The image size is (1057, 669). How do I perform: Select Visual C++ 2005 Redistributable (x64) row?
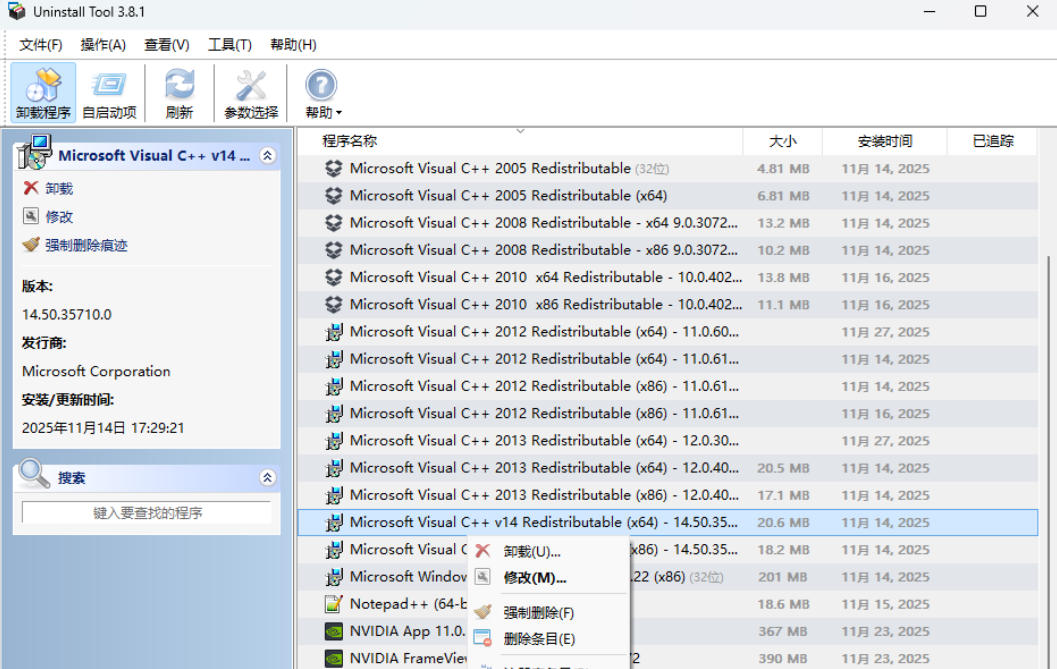(667, 196)
